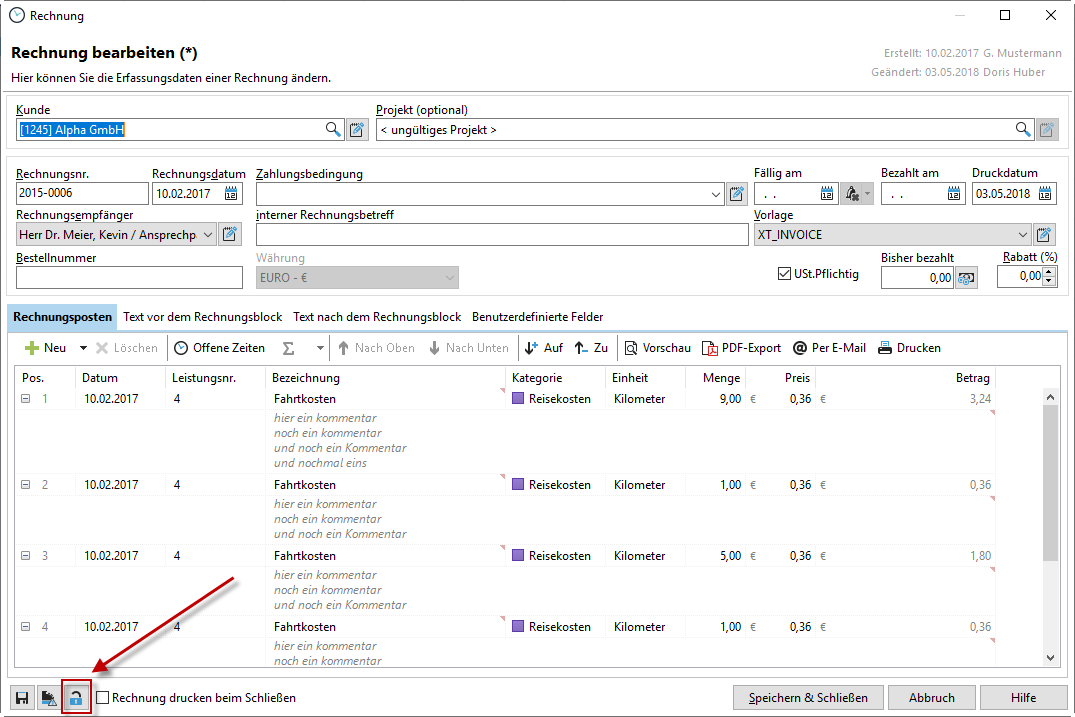Toggle the USt.Pflichtig checkbox

(x=784, y=274)
